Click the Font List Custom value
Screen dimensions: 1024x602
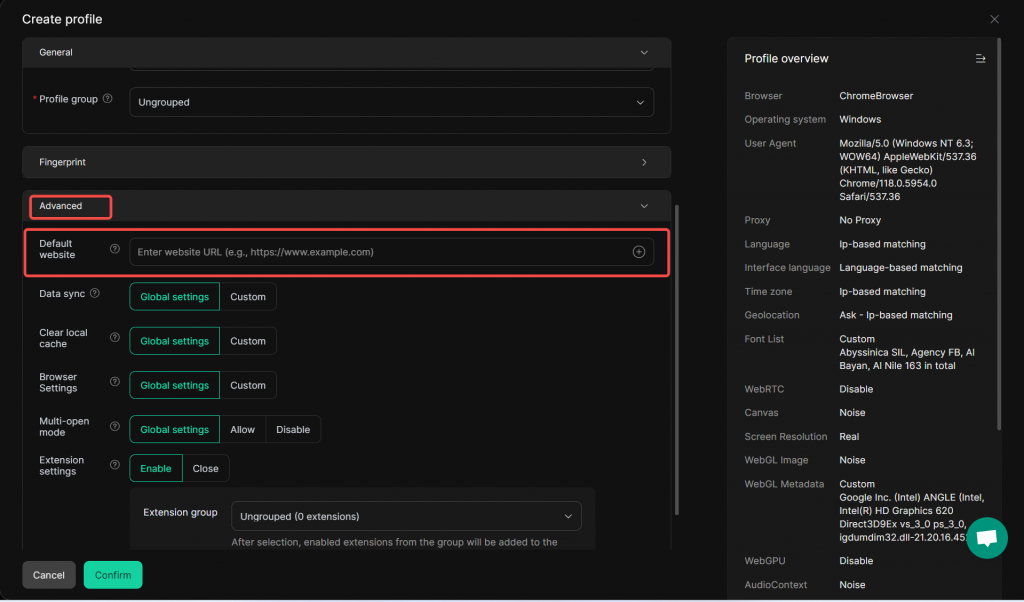[x=857, y=339]
